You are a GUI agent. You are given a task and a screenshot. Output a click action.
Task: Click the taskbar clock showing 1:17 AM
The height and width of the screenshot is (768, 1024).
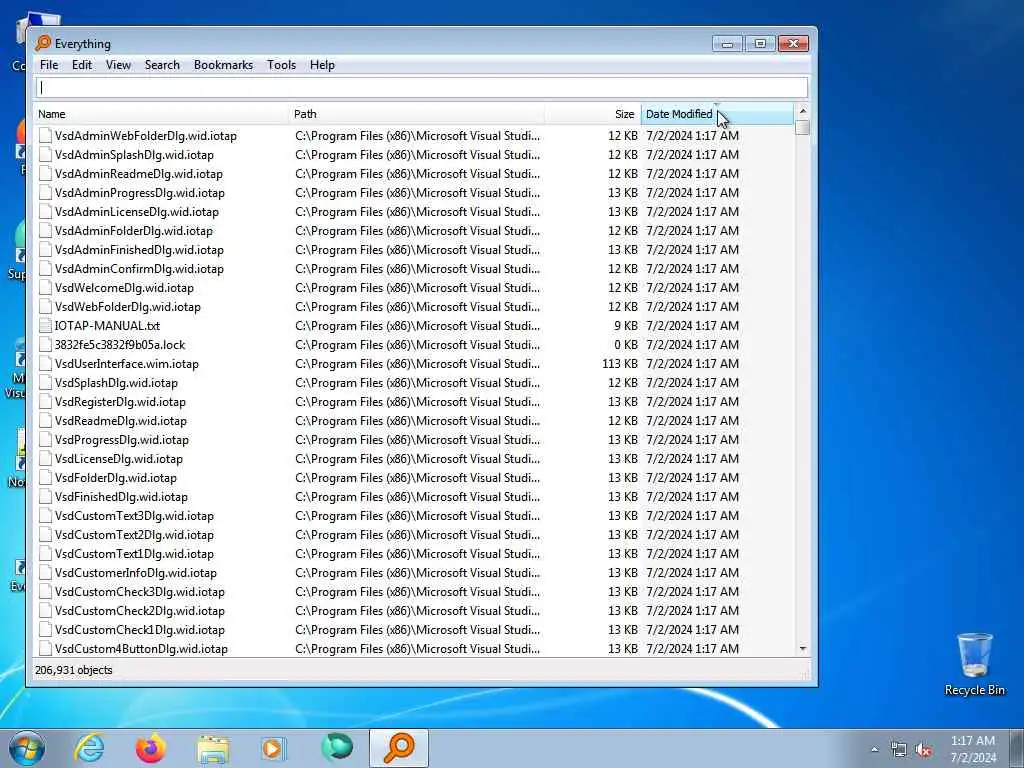tap(973, 749)
